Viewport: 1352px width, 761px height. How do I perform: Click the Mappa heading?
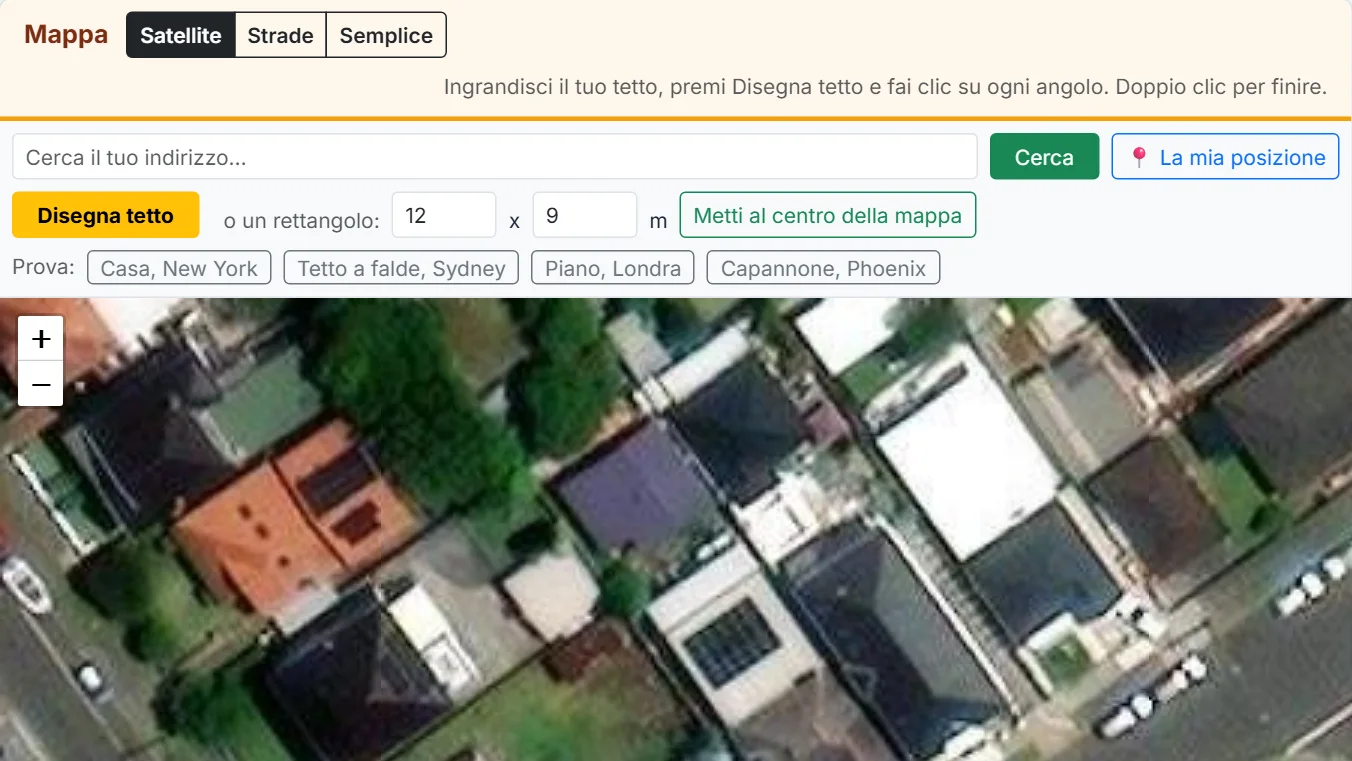point(66,34)
